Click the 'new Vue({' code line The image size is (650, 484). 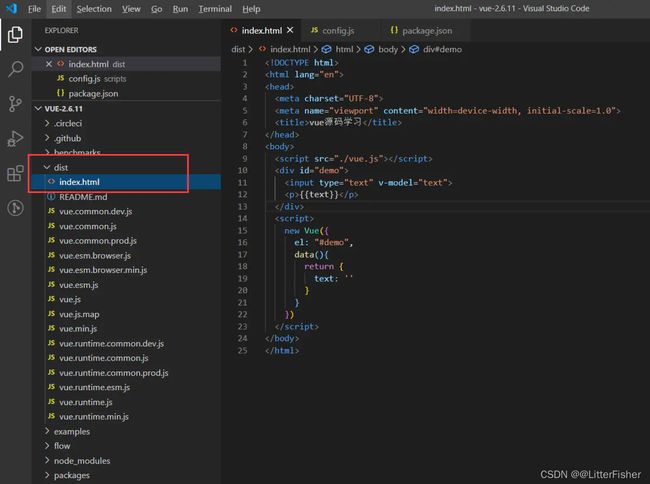click(x=306, y=231)
